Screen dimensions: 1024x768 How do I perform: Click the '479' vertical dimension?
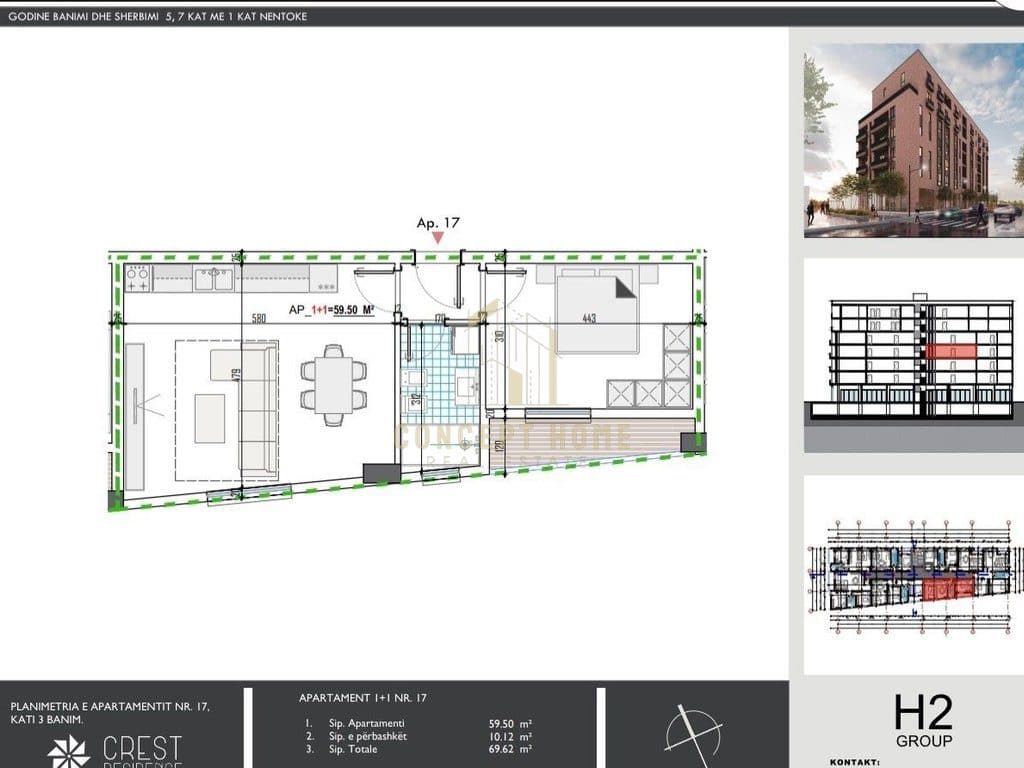(236, 376)
